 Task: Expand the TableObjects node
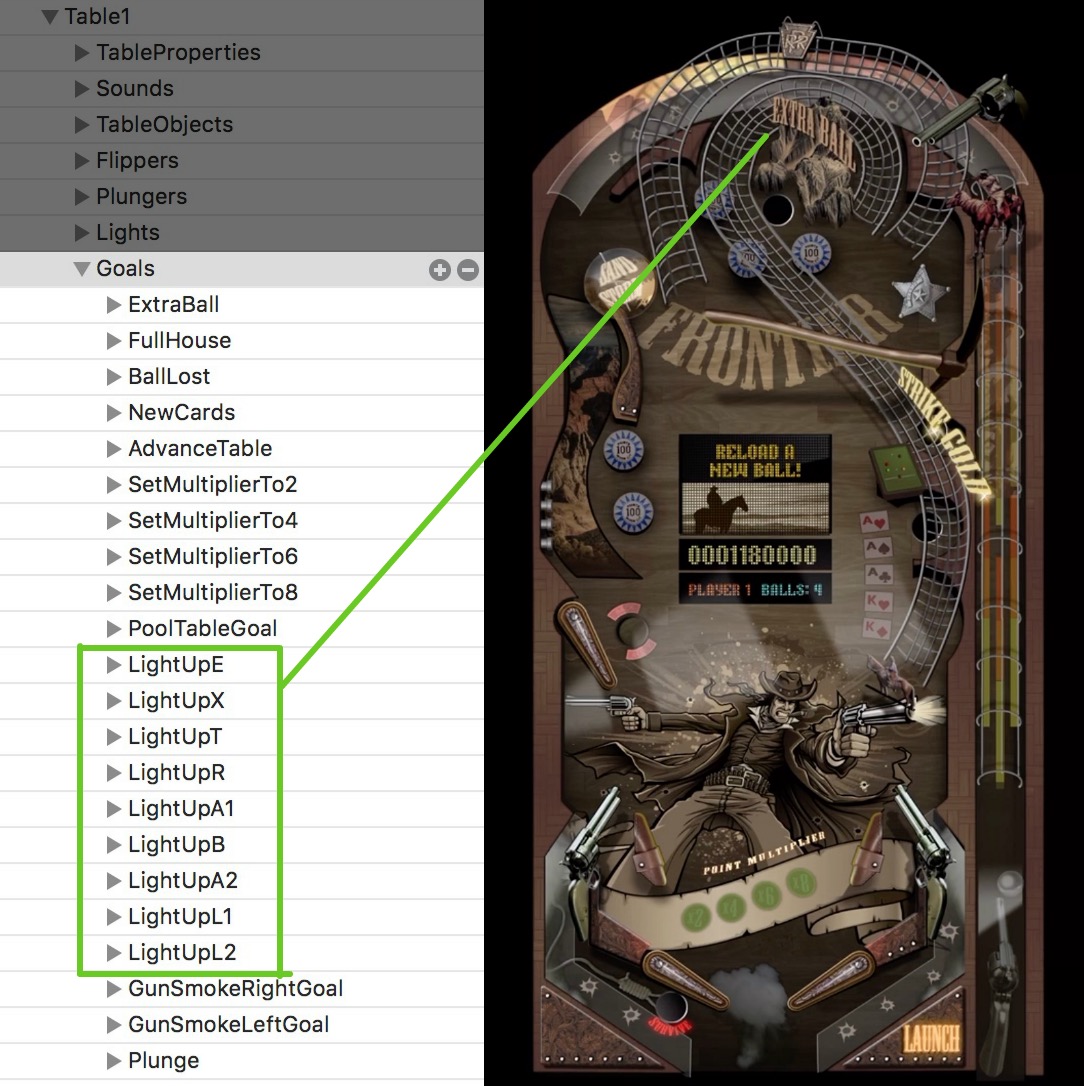click(82, 124)
